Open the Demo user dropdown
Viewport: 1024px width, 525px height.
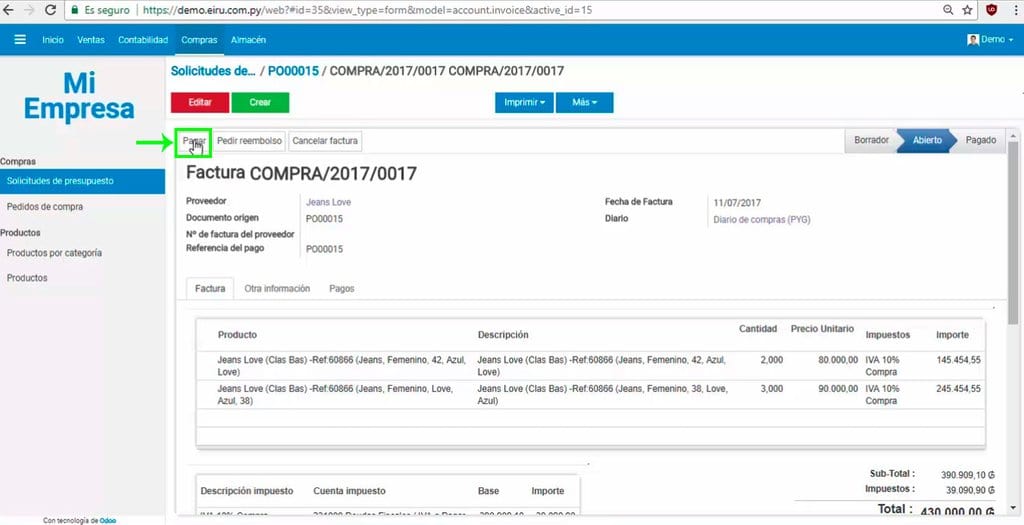coord(990,40)
